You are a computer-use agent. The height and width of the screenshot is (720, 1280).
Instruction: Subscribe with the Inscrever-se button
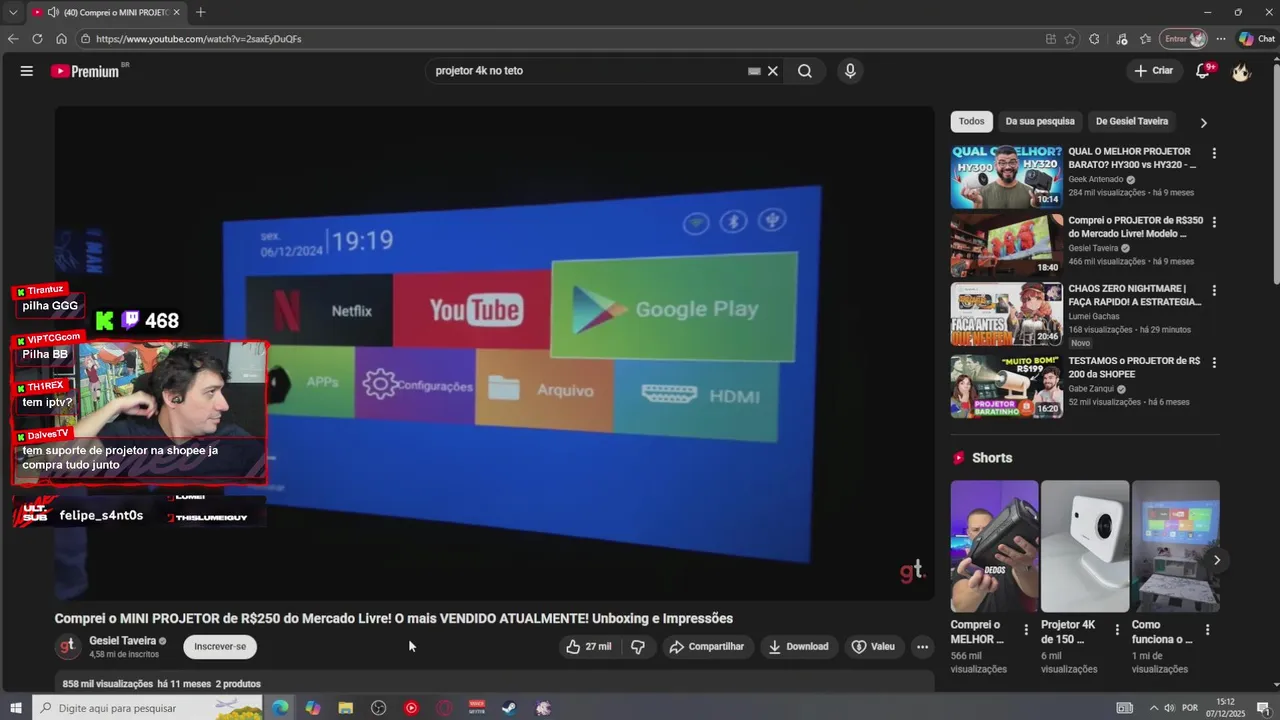click(220, 647)
